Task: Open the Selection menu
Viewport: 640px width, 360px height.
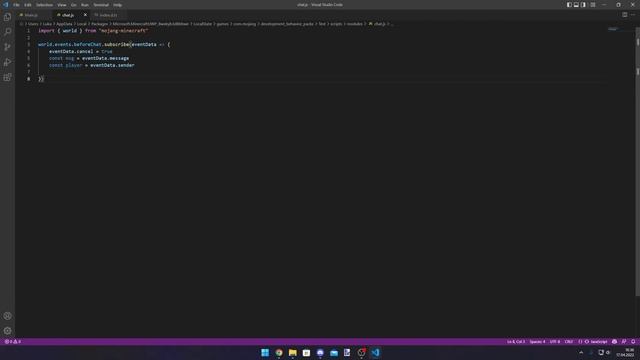Action: [44, 5]
